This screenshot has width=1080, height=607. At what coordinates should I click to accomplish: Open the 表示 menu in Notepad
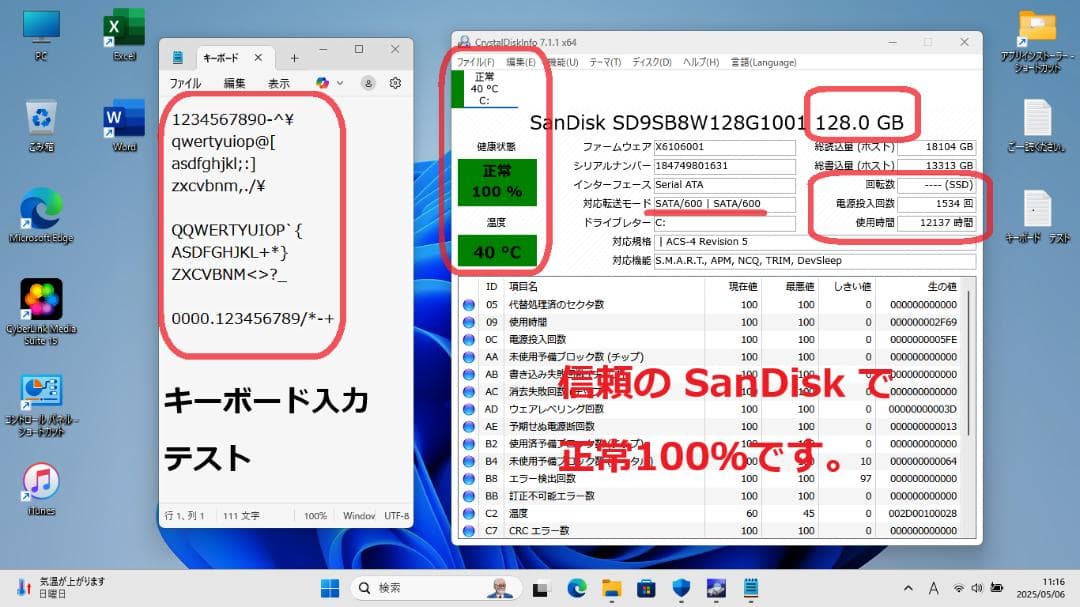tap(278, 83)
